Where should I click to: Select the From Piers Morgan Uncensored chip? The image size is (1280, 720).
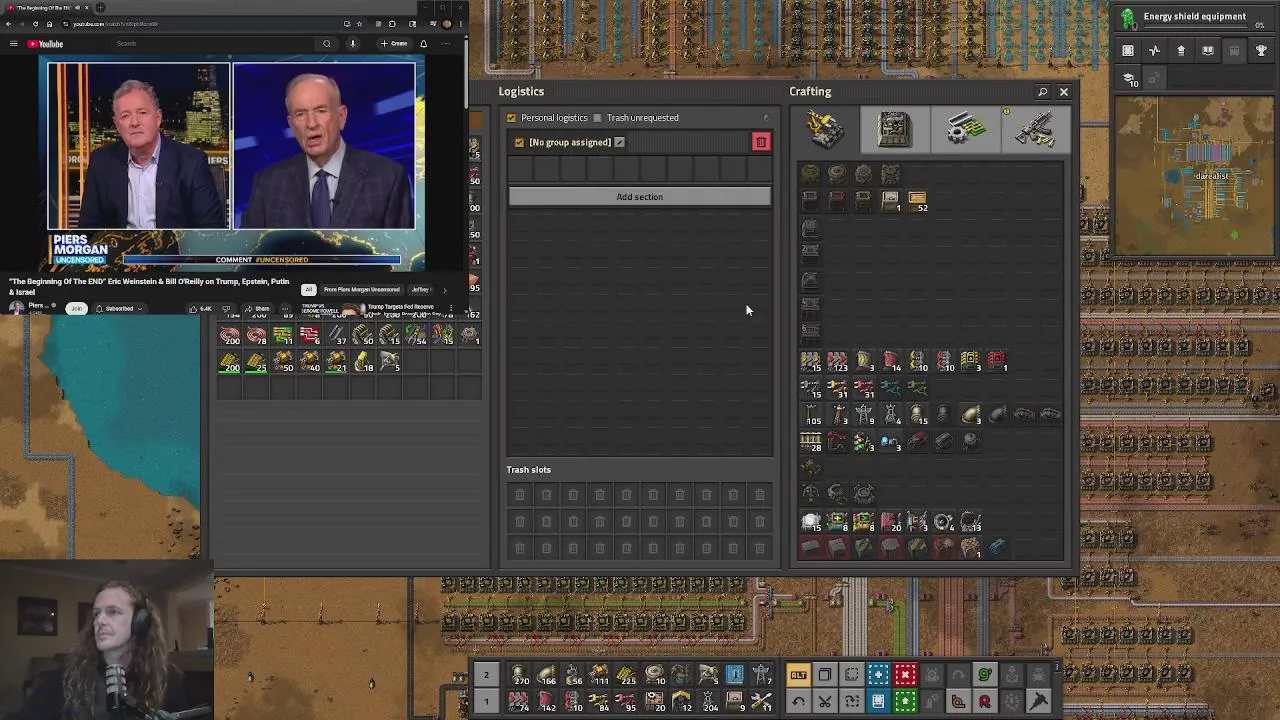361,290
